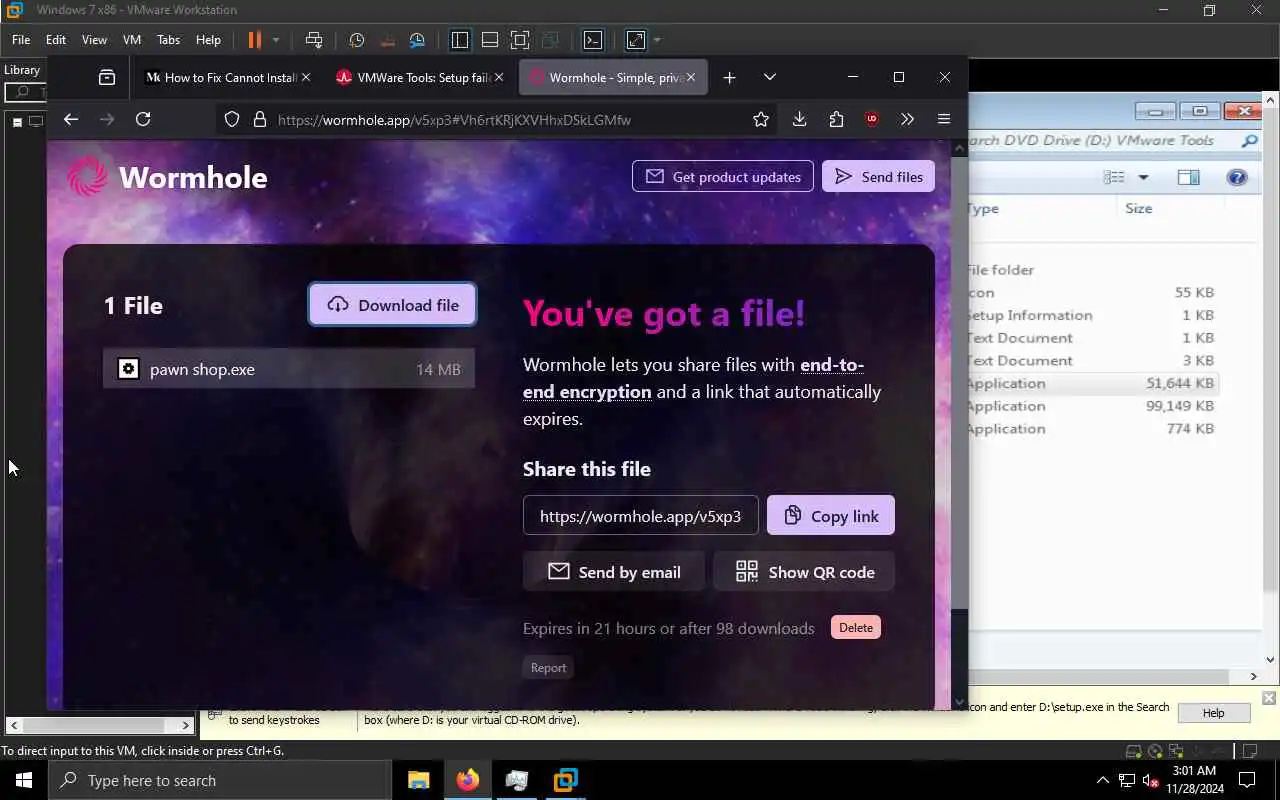Close the Wormhole tab
Viewport: 1280px width, 800px height.
tap(691, 77)
